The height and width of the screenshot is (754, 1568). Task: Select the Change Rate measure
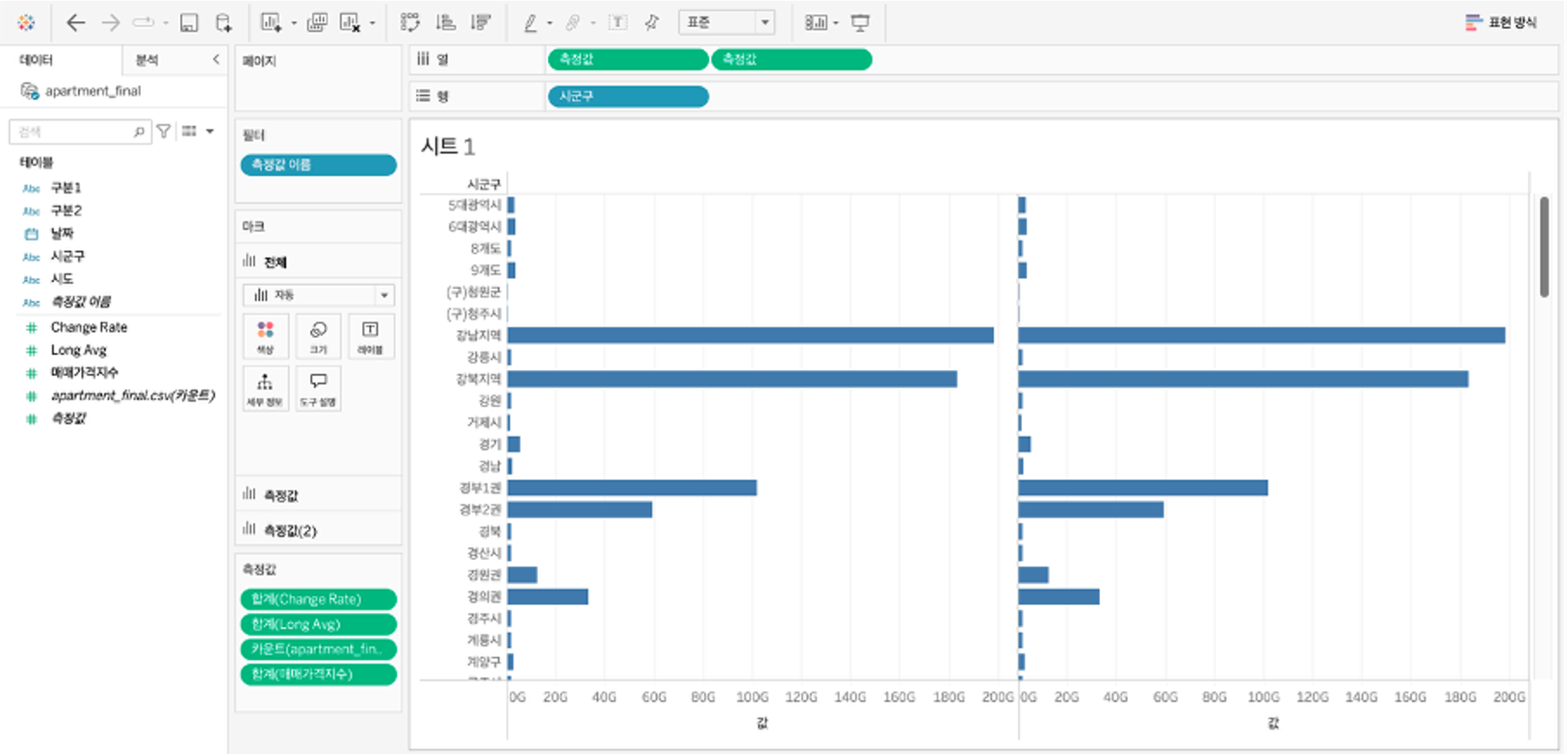point(89,327)
